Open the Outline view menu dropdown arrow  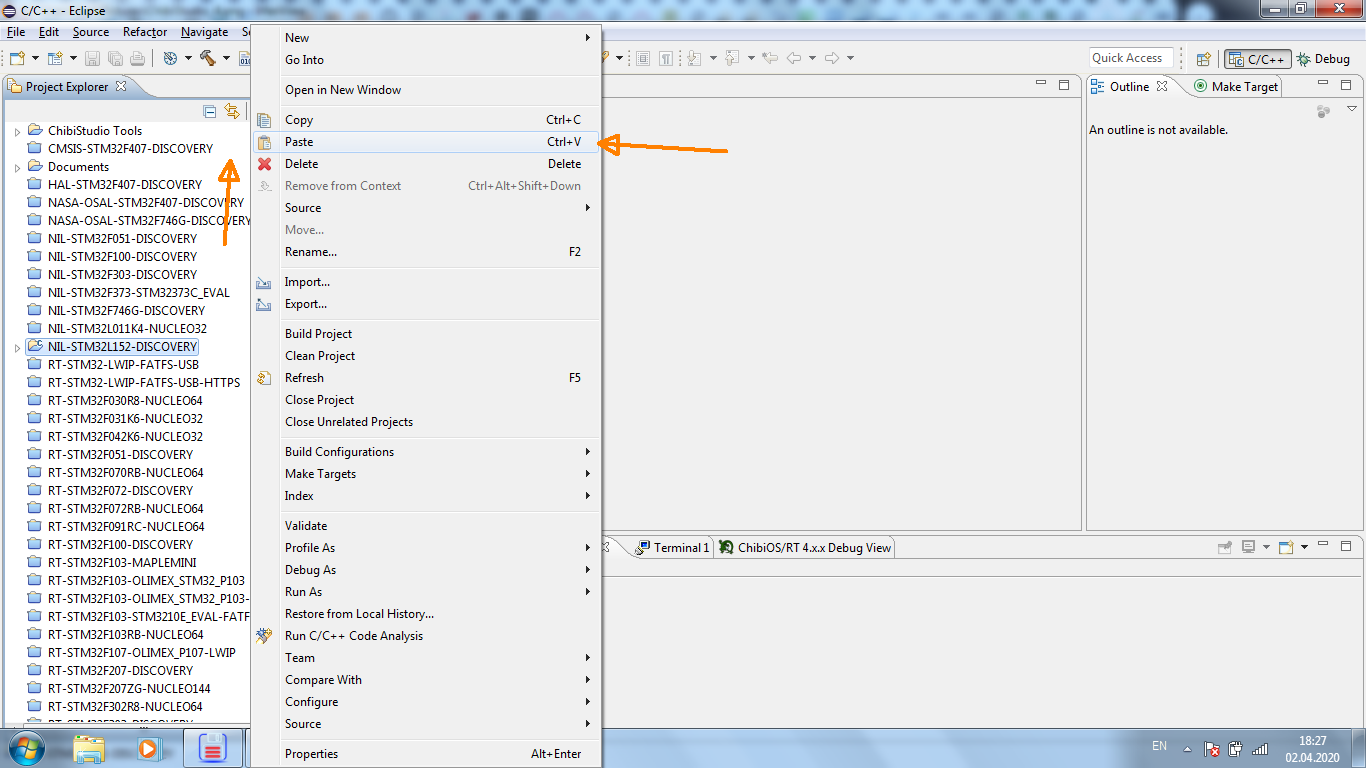[1352, 109]
